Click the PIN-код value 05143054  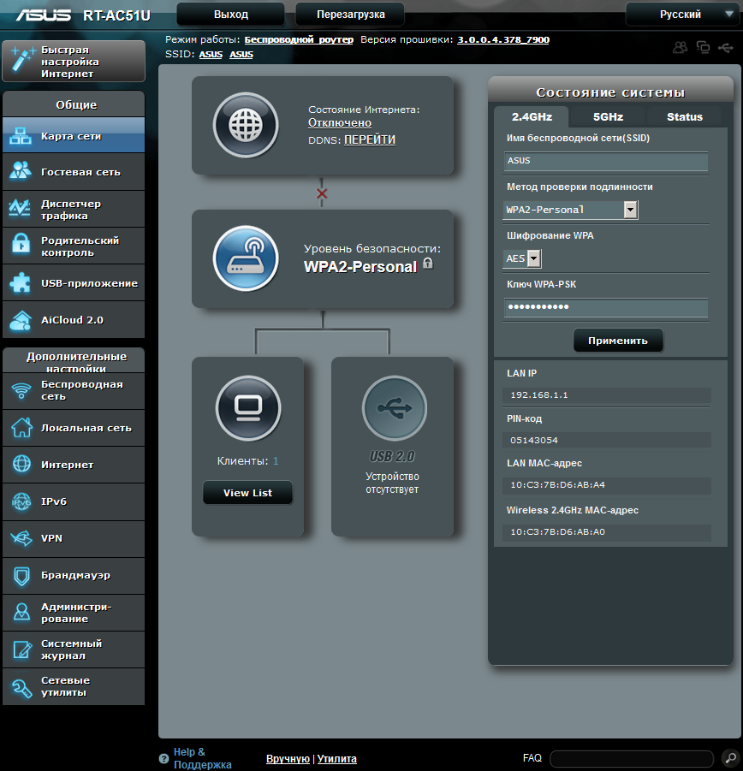pos(534,440)
